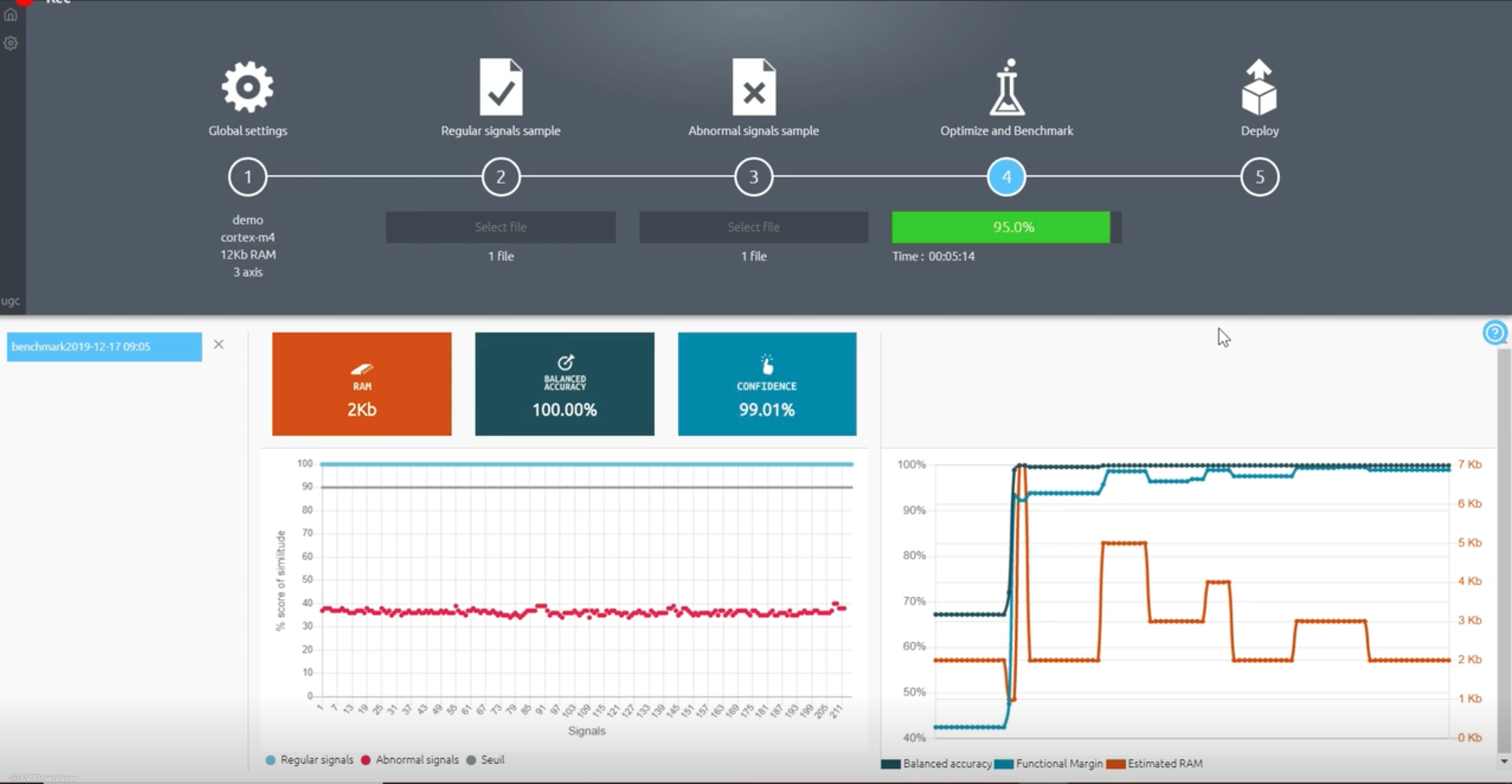The height and width of the screenshot is (784, 1512).
Task: Select the benchmark2019-12-17 09:05 list item
Action: tap(104, 347)
